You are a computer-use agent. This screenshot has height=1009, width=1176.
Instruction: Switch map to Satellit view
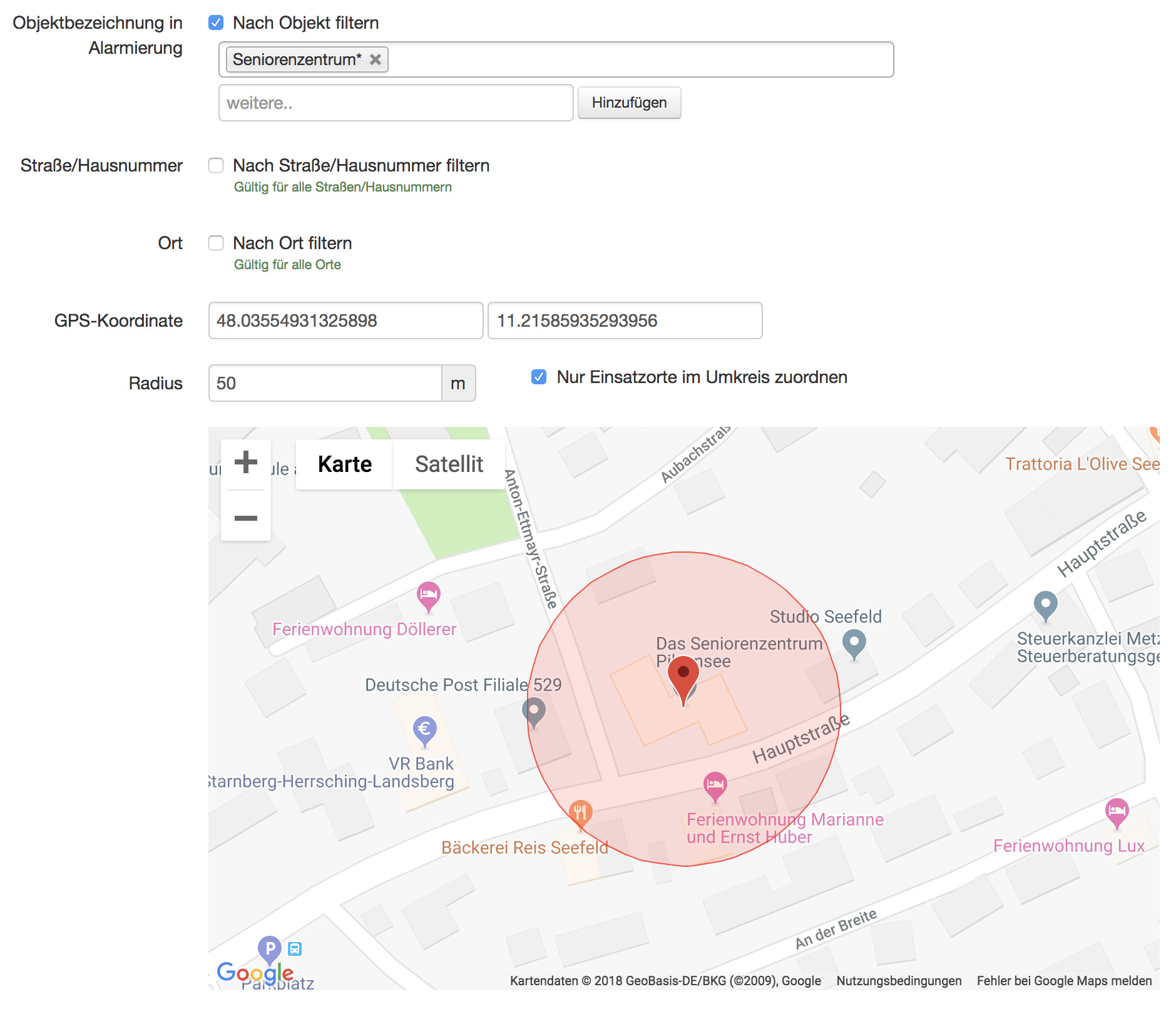(449, 464)
